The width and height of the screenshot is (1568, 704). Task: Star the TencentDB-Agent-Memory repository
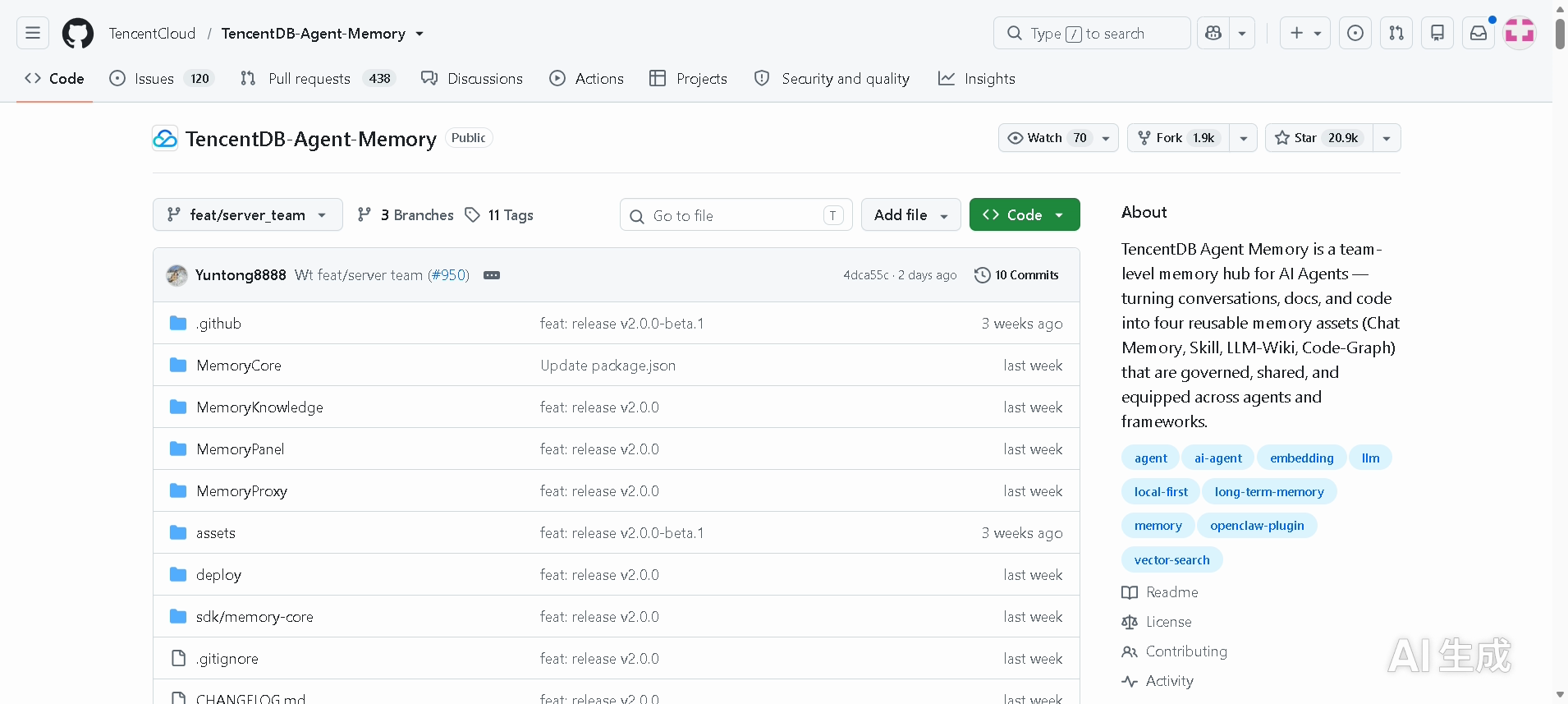pos(1319,138)
